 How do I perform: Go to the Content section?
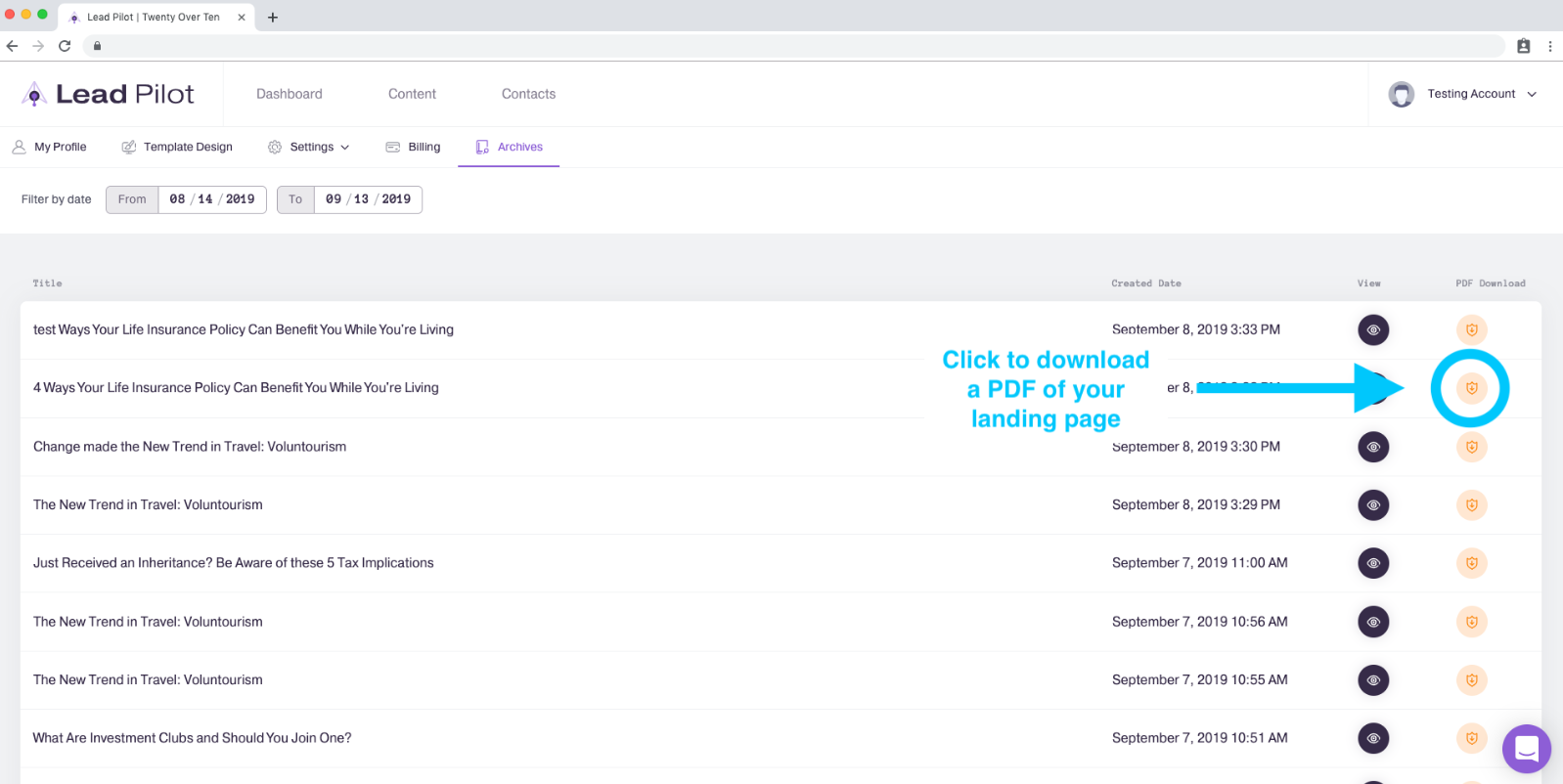[412, 94]
